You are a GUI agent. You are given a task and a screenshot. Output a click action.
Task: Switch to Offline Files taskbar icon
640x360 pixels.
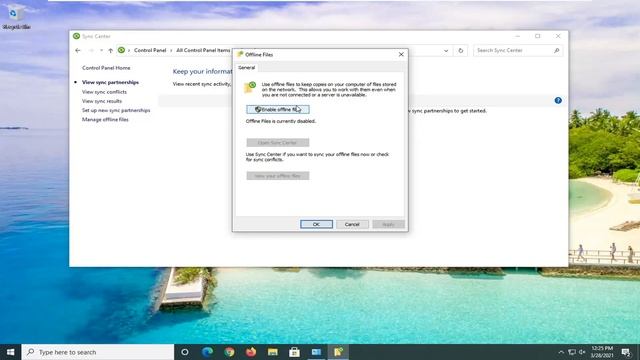[x=338, y=352]
